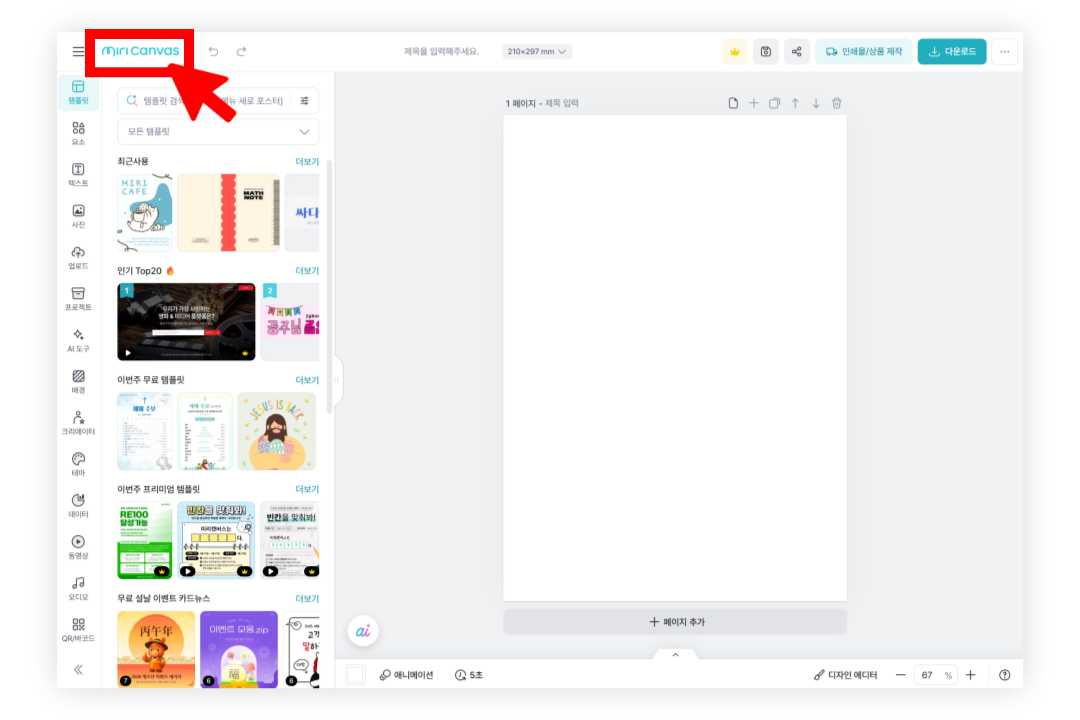Screen dimensions: 1080x720
Task: Open the 210×297mm canvas size dropdown
Action: pos(537,50)
